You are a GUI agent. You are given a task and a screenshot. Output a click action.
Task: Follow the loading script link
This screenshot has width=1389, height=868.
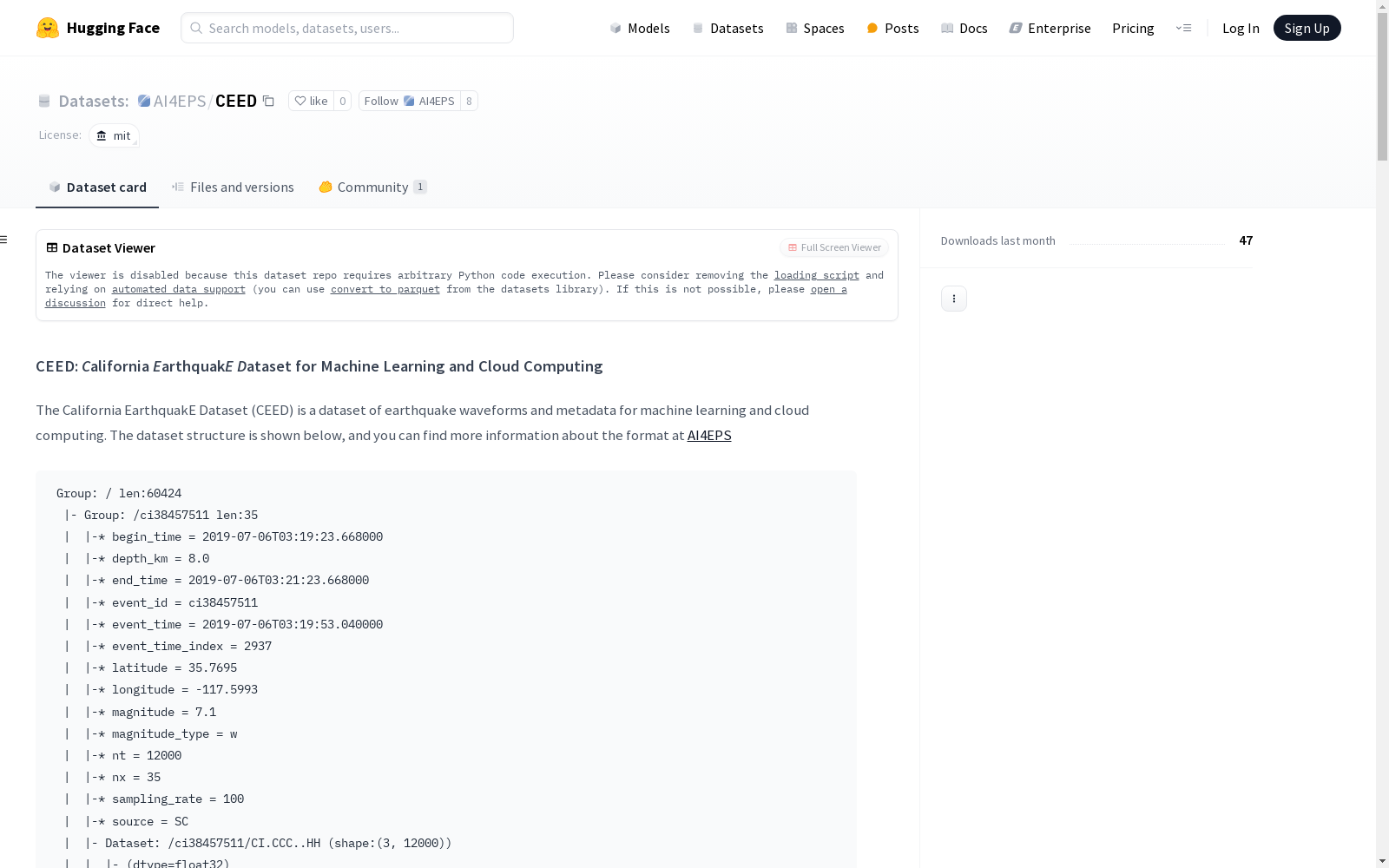coord(817,275)
